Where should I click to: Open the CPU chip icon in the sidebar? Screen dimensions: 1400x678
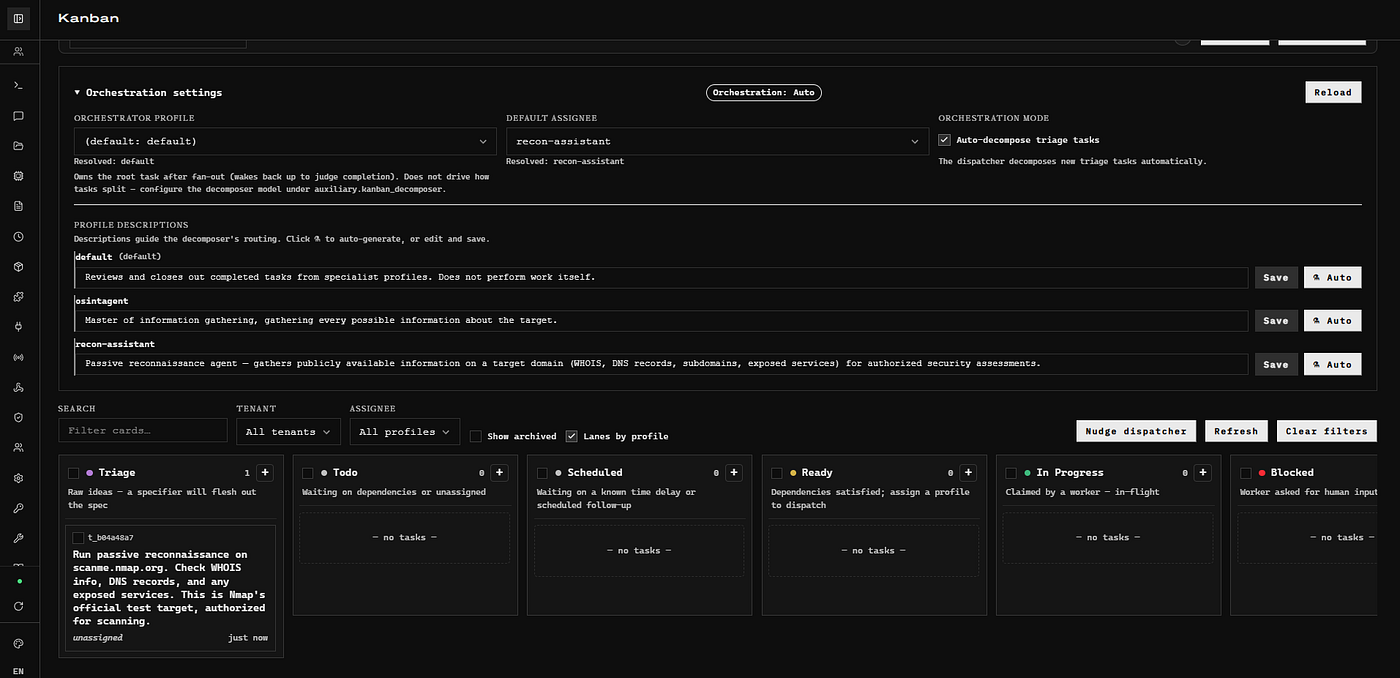[x=19, y=176]
